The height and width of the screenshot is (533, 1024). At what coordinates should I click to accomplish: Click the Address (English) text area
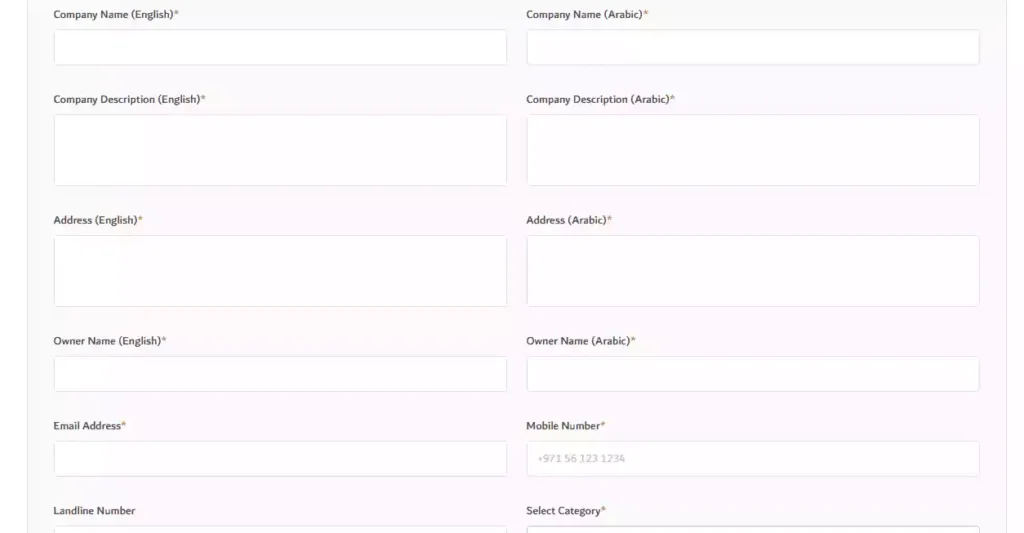coord(280,271)
